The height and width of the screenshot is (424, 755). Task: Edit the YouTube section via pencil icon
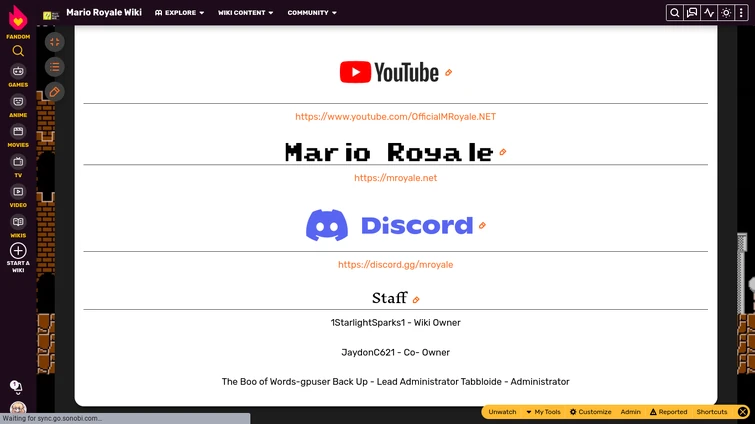[448, 73]
